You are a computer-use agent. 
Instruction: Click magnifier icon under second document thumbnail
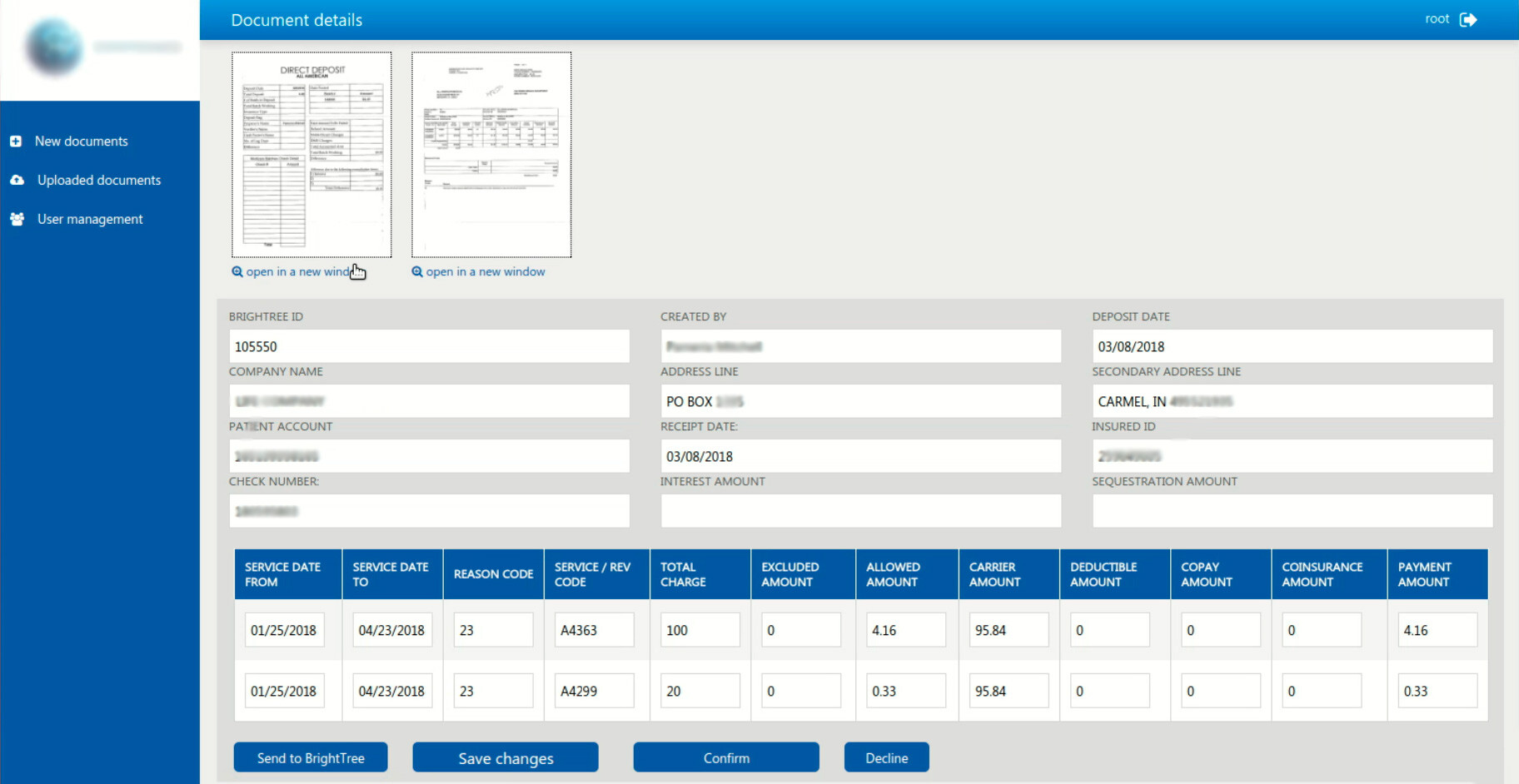click(x=417, y=272)
